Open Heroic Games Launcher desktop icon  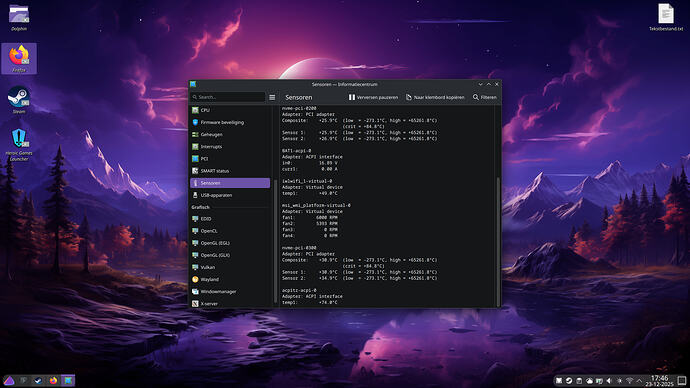[19, 144]
